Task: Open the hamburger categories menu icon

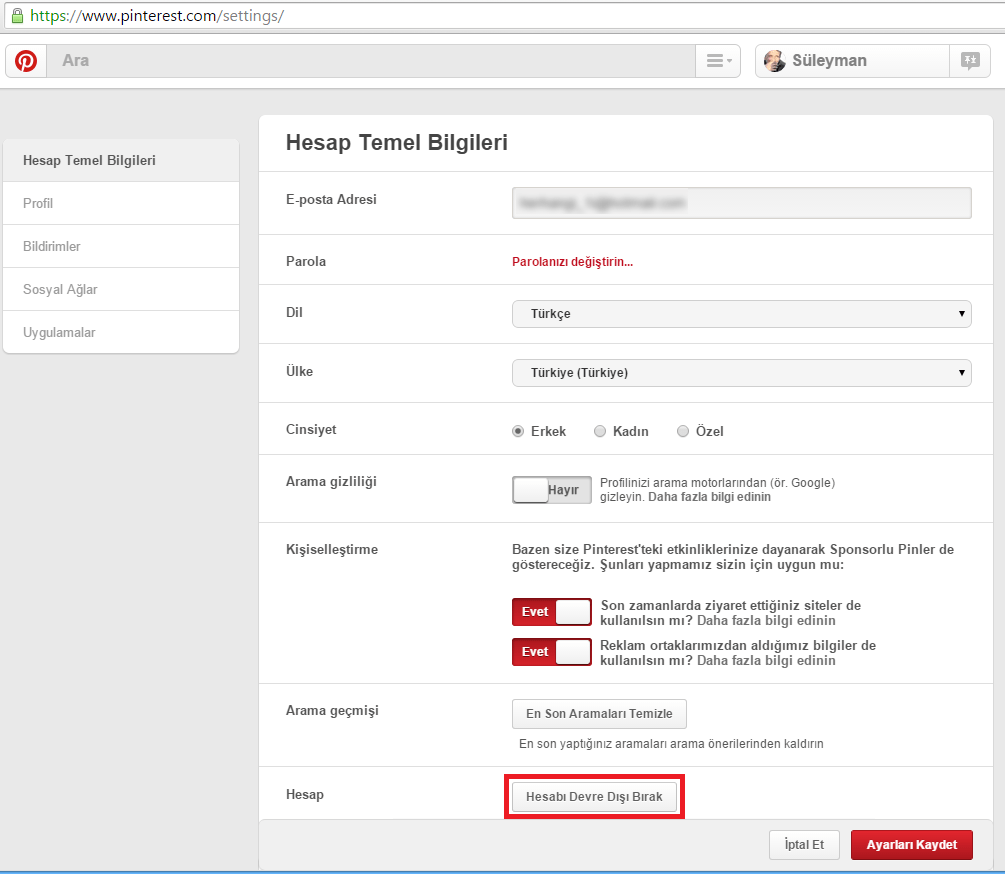Action: [718, 61]
